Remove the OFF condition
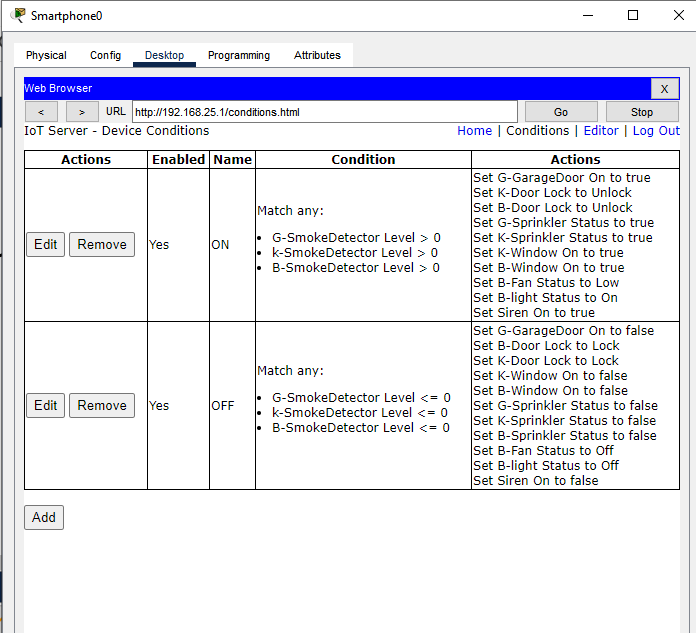 point(102,405)
